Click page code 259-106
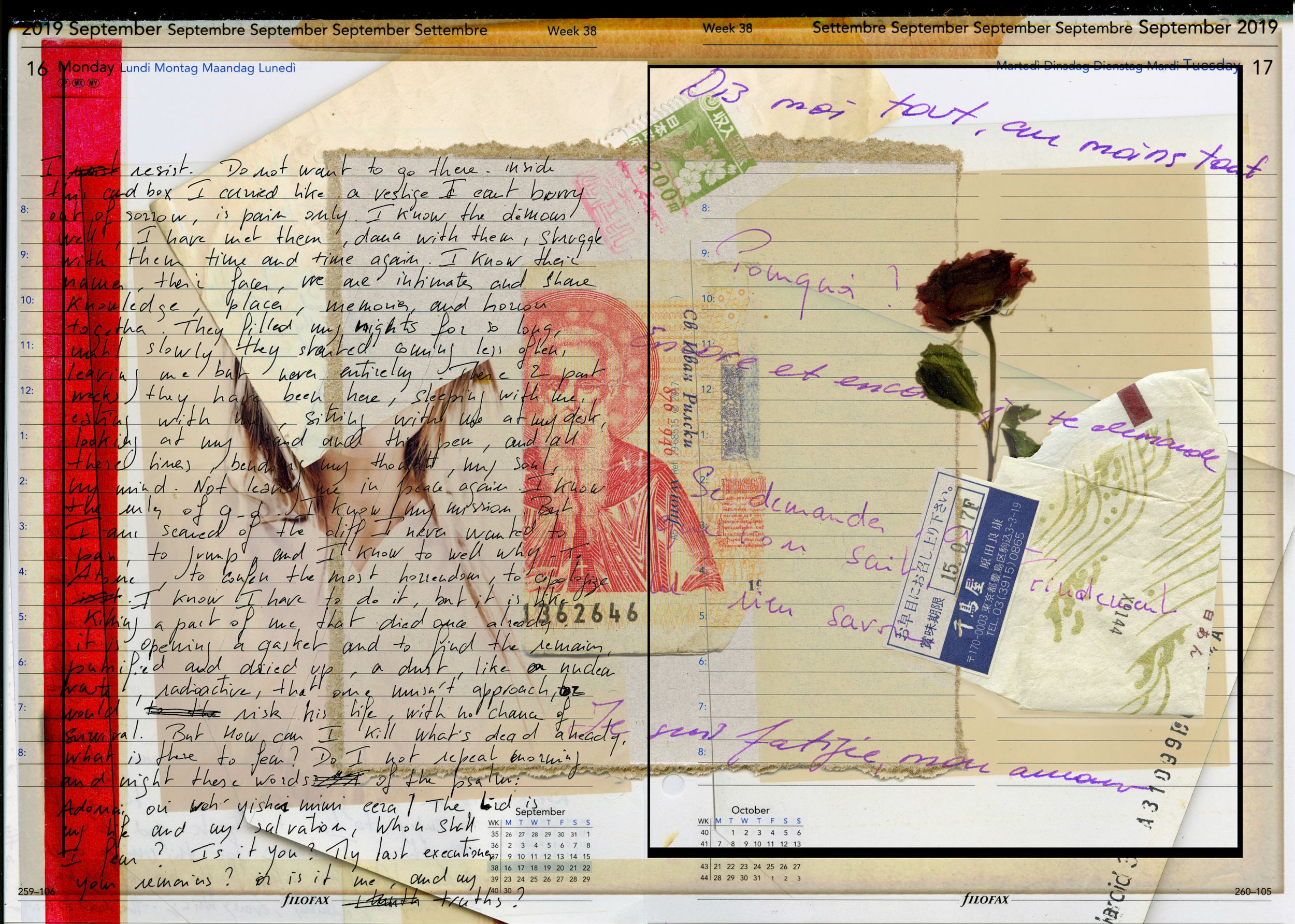Screen dimensions: 1295x924 [36, 891]
